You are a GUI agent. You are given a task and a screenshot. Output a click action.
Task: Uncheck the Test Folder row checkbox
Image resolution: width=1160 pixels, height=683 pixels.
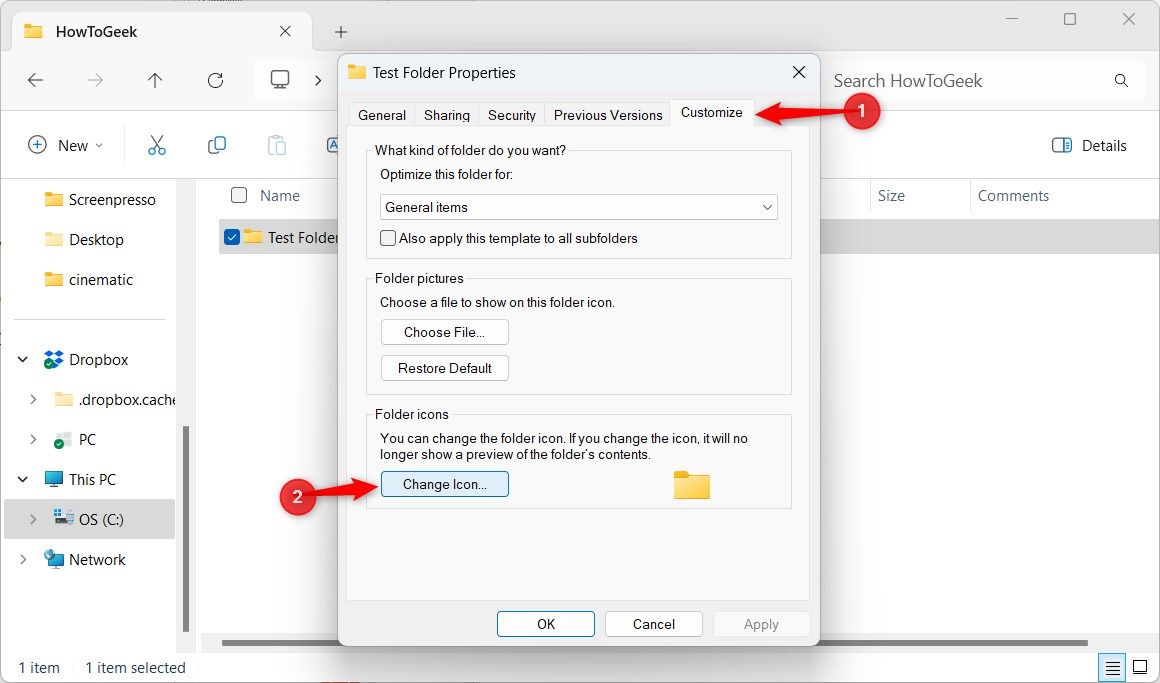coord(232,237)
